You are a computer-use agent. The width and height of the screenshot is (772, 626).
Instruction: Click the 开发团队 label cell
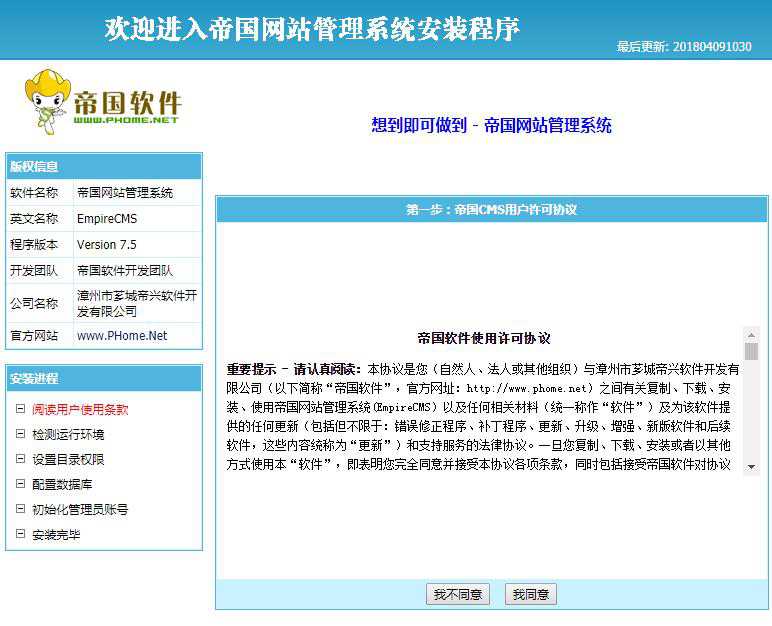point(40,270)
